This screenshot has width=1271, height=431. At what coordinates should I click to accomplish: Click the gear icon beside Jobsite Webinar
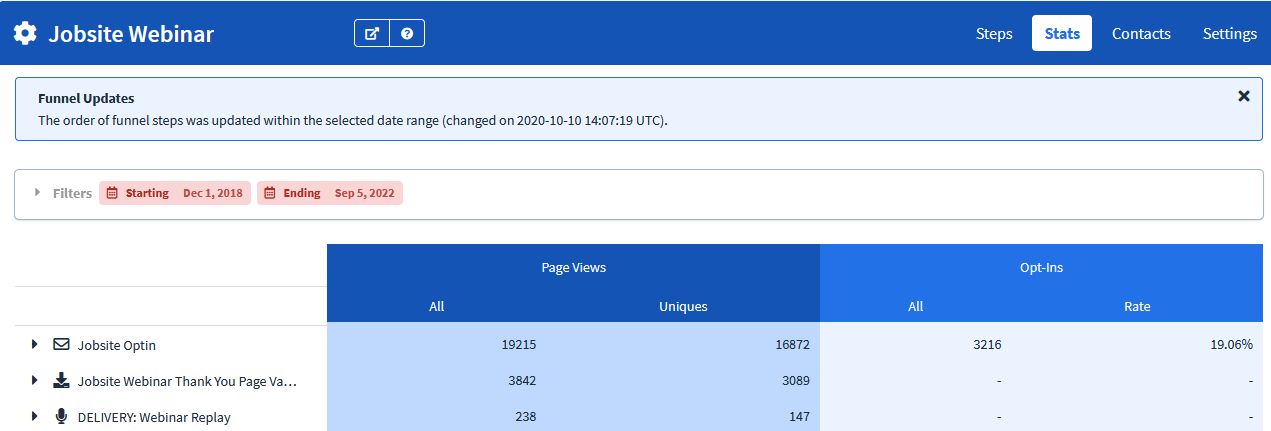pyautogui.click(x=25, y=33)
